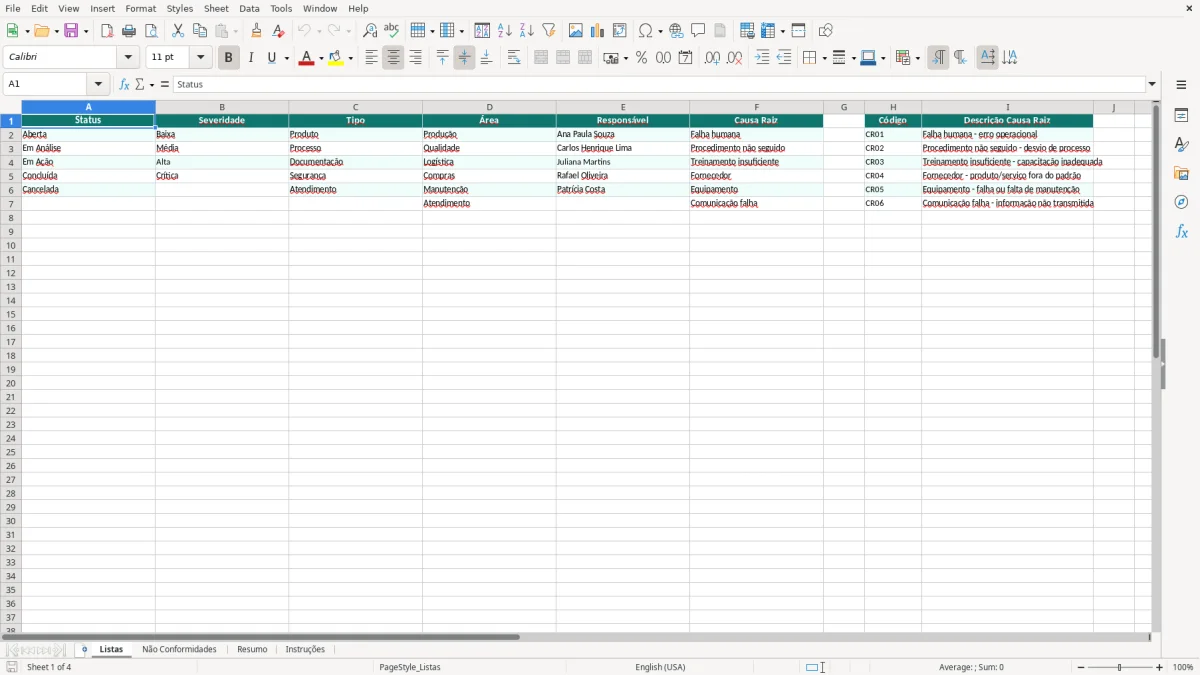This screenshot has width=1200, height=675.
Task: Click the Define Print Area icon
Action: [747, 31]
